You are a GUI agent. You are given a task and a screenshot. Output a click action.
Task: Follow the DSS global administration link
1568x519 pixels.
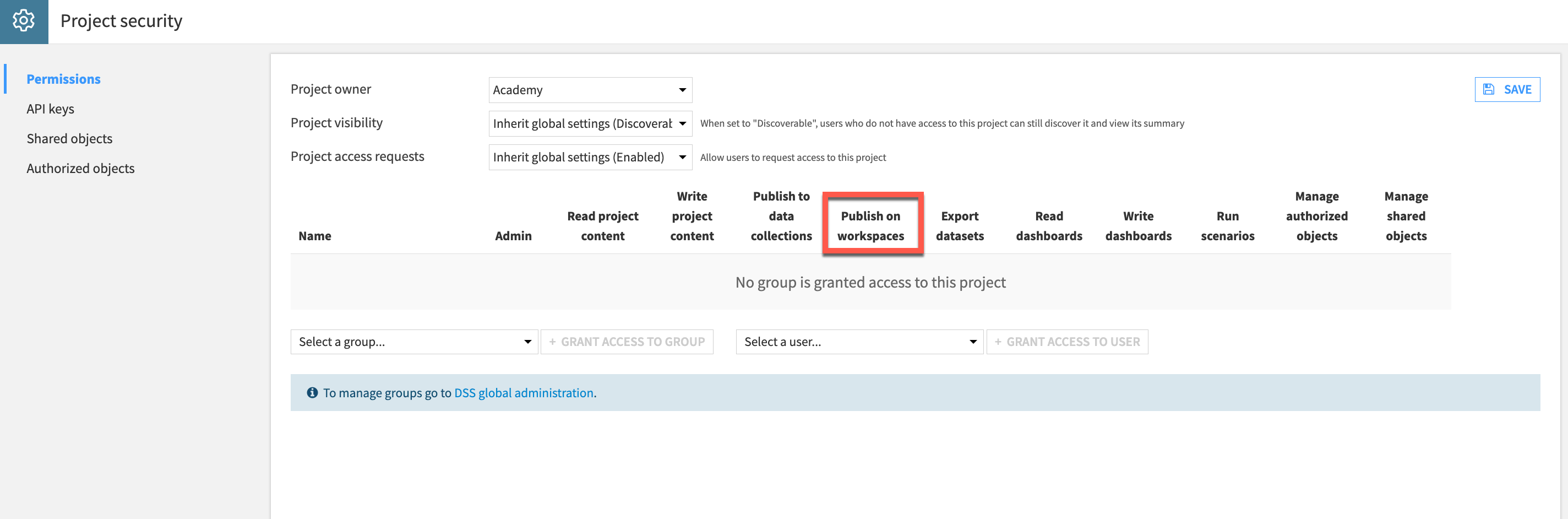pyautogui.click(x=524, y=393)
